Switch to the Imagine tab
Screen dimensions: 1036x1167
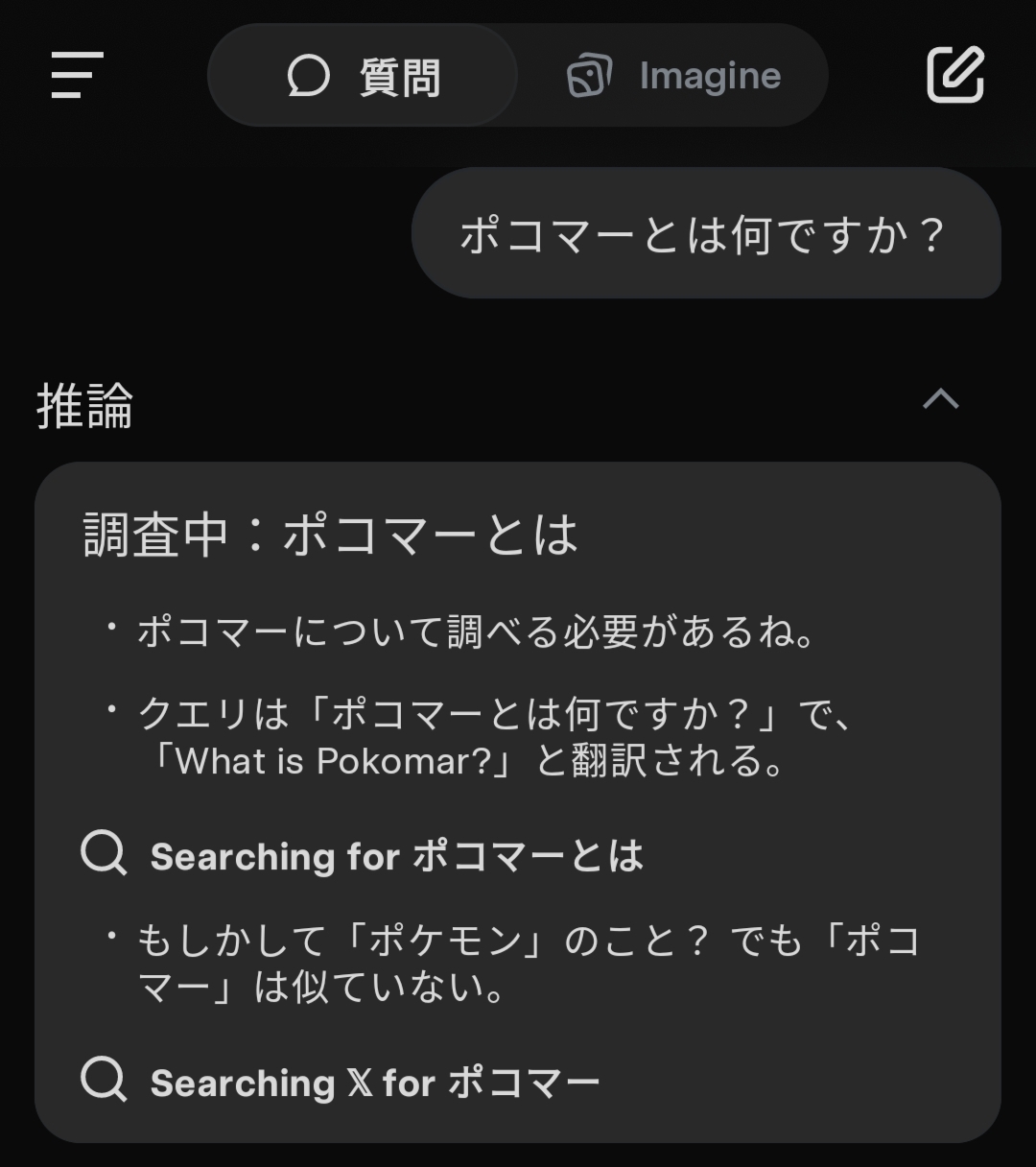pyautogui.click(x=673, y=76)
